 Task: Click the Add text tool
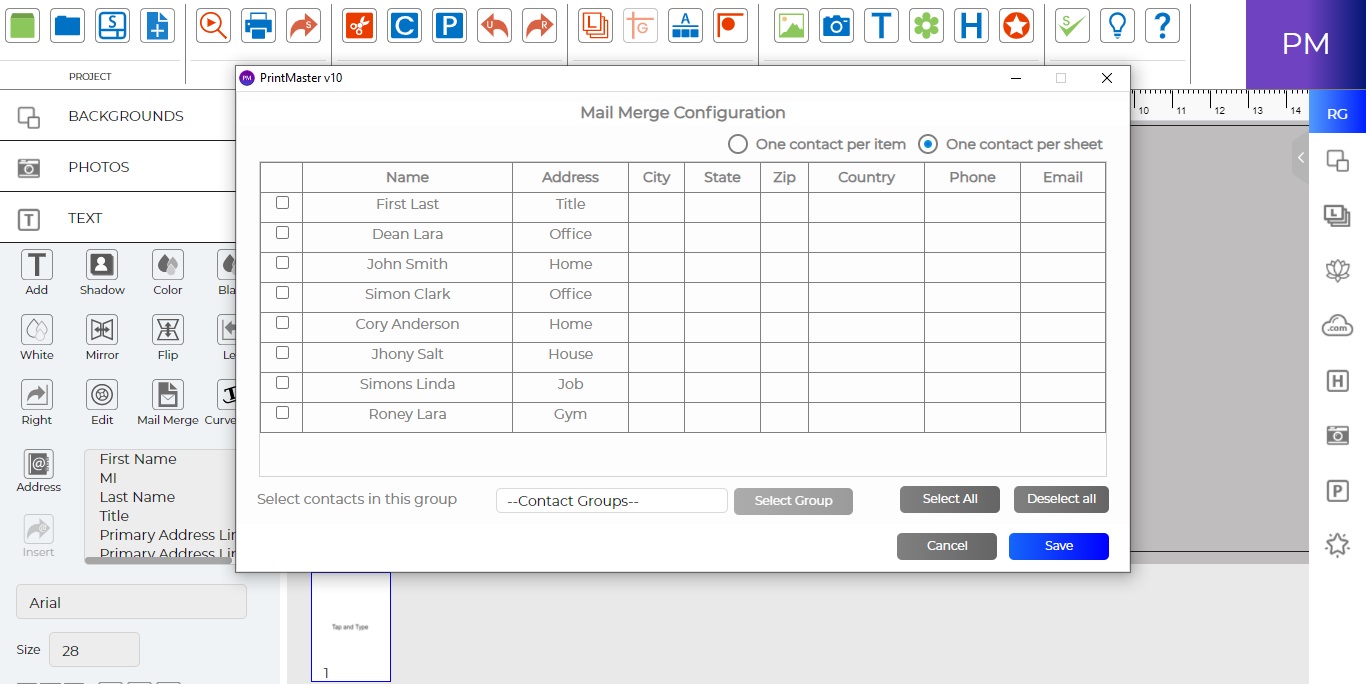click(x=37, y=272)
